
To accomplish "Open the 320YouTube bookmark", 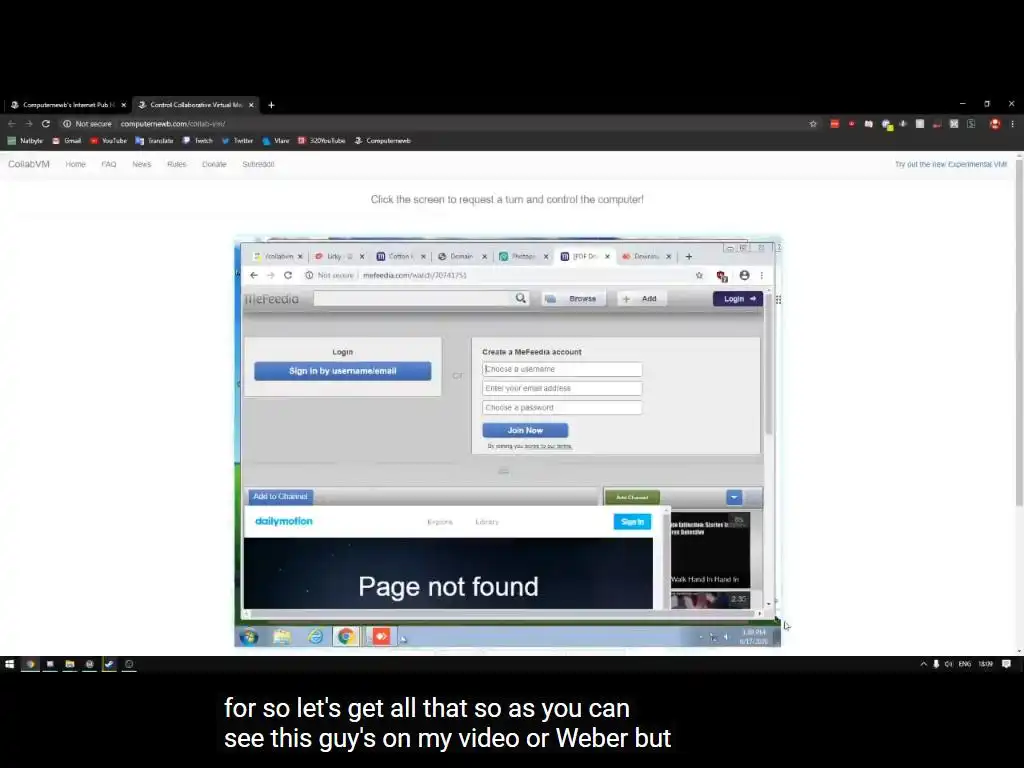I will (322, 140).
